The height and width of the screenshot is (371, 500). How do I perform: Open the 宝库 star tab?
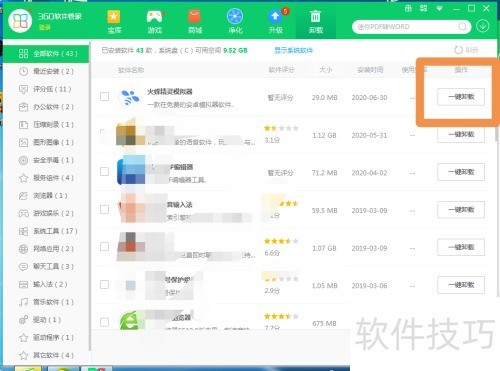click(114, 22)
